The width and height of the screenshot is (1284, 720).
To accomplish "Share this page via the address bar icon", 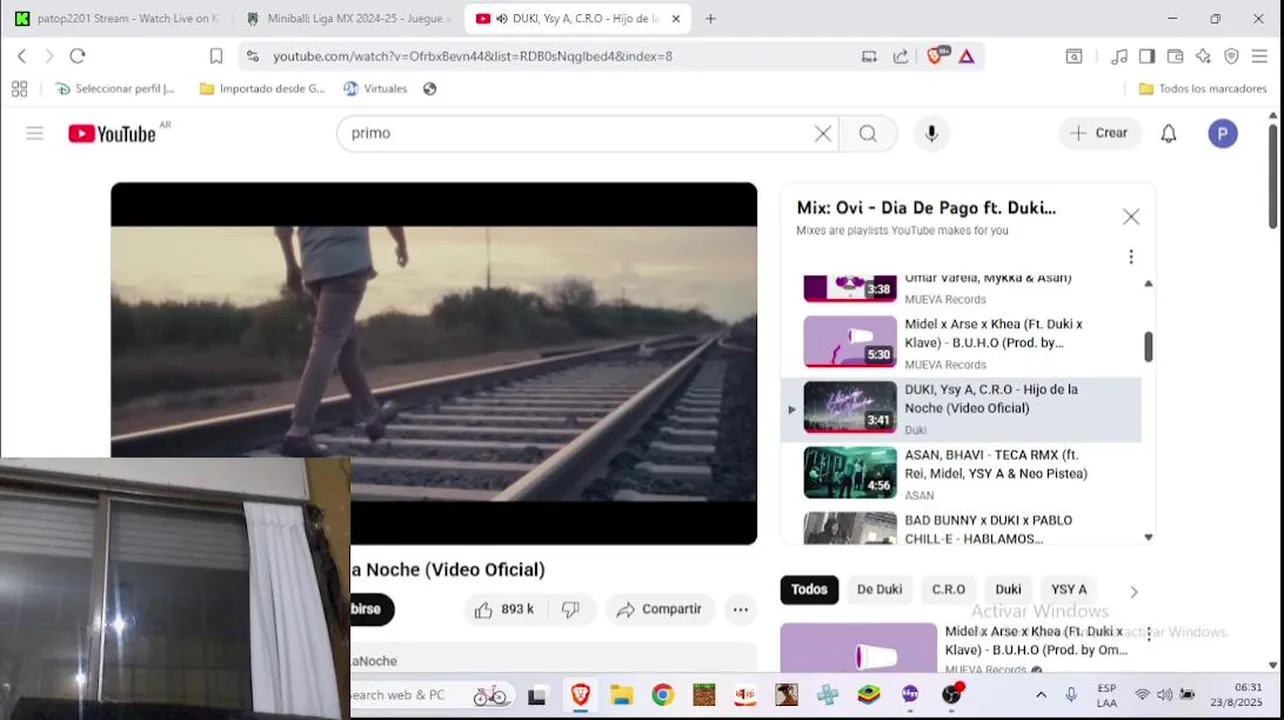I will [x=901, y=56].
